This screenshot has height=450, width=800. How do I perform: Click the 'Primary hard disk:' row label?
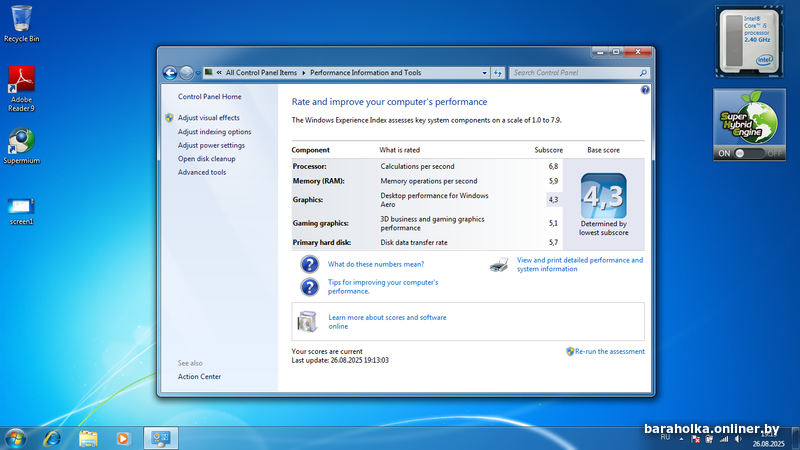(321, 242)
